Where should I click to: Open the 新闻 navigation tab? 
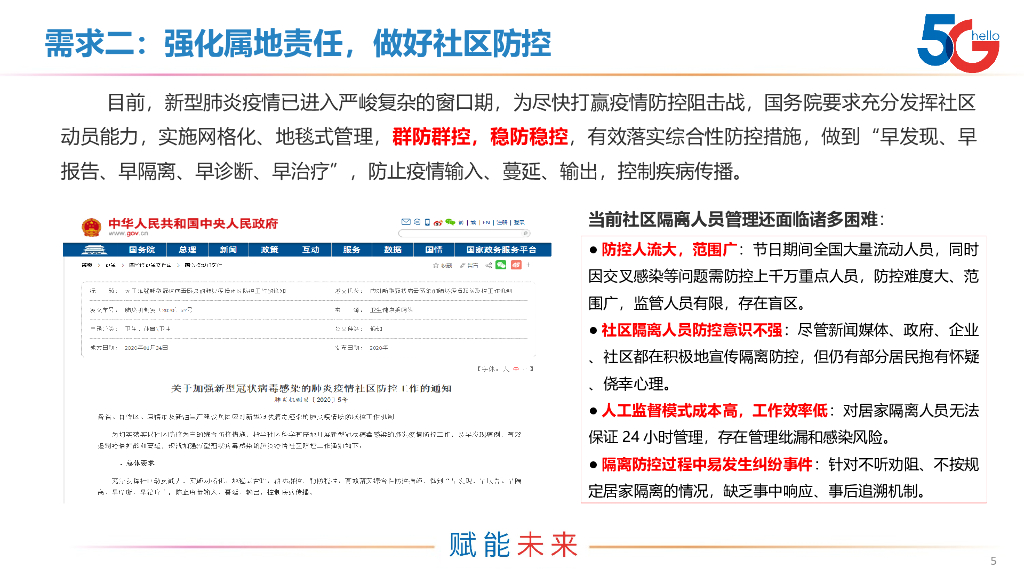point(228,249)
